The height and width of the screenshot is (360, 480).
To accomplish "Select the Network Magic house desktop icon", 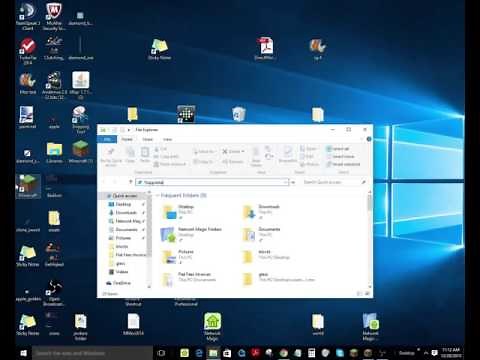I will [x=212, y=327].
